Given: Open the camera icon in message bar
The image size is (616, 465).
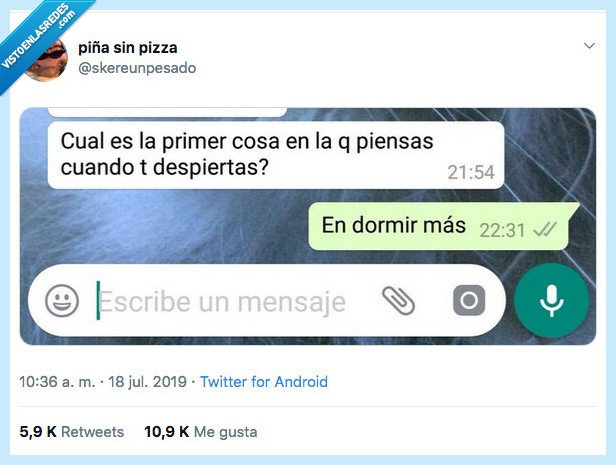Looking at the screenshot, I should click(x=469, y=300).
